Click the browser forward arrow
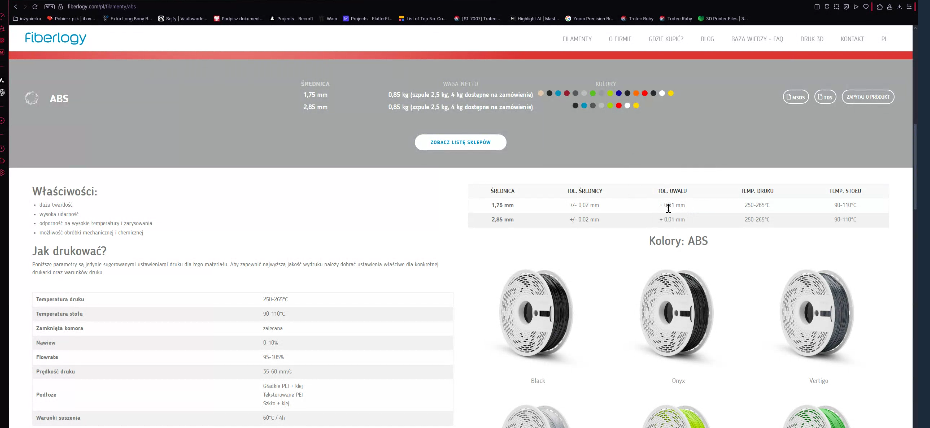 click(x=25, y=7)
